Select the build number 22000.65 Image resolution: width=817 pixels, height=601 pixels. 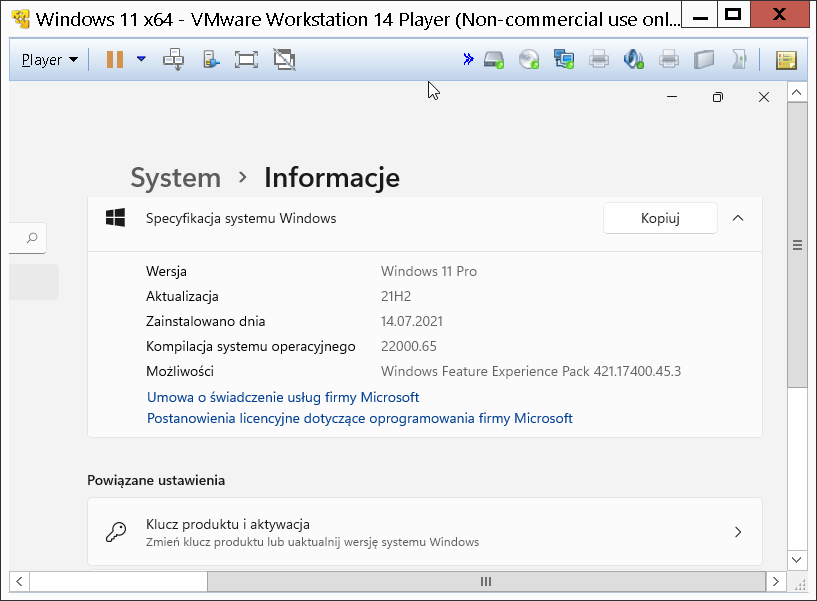tap(408, 346)
